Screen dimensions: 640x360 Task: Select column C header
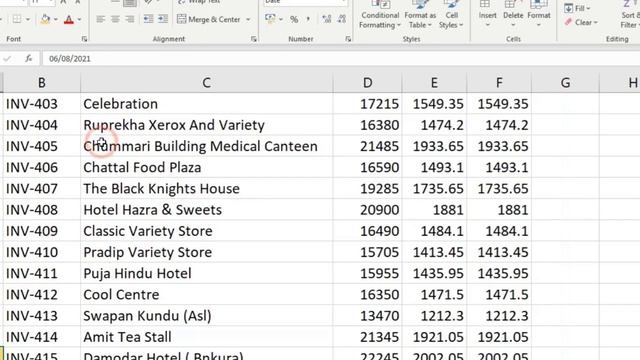207,83
